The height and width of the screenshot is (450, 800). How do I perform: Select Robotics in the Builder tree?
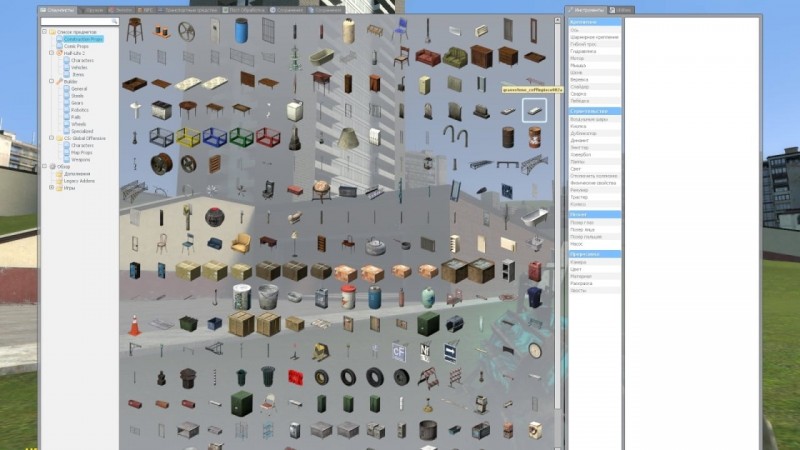click(x=79, y=109)
